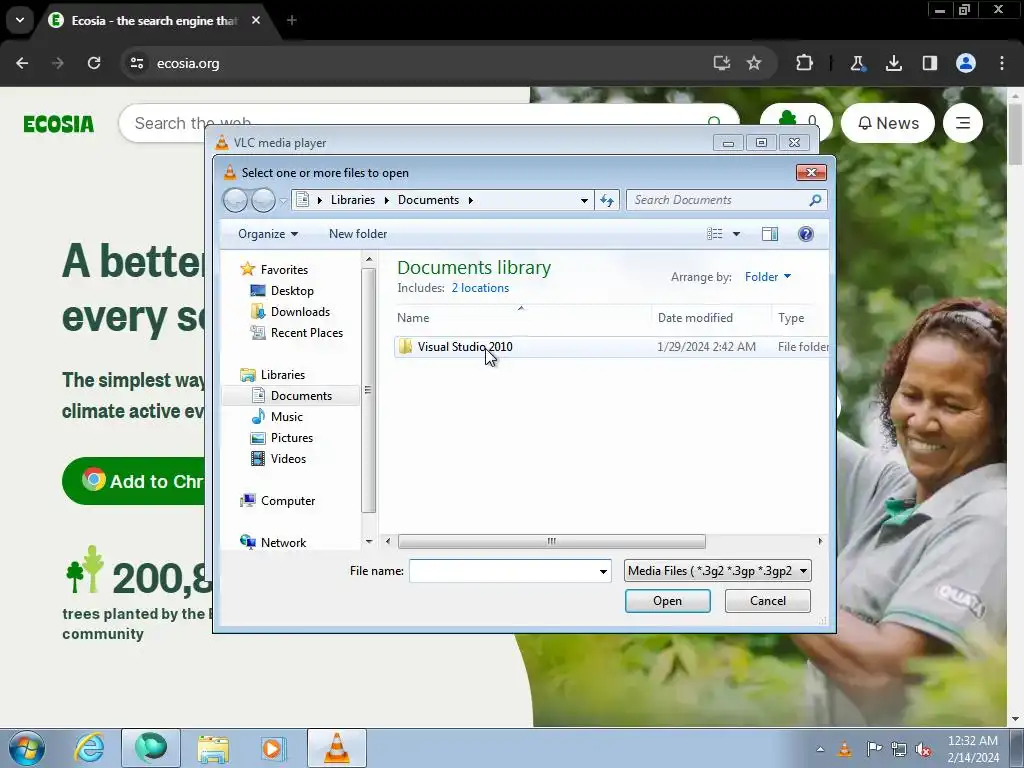Click the install app icon in the Chrome address bar
This screenshot has height=768, width=1024.
[721, 63]
